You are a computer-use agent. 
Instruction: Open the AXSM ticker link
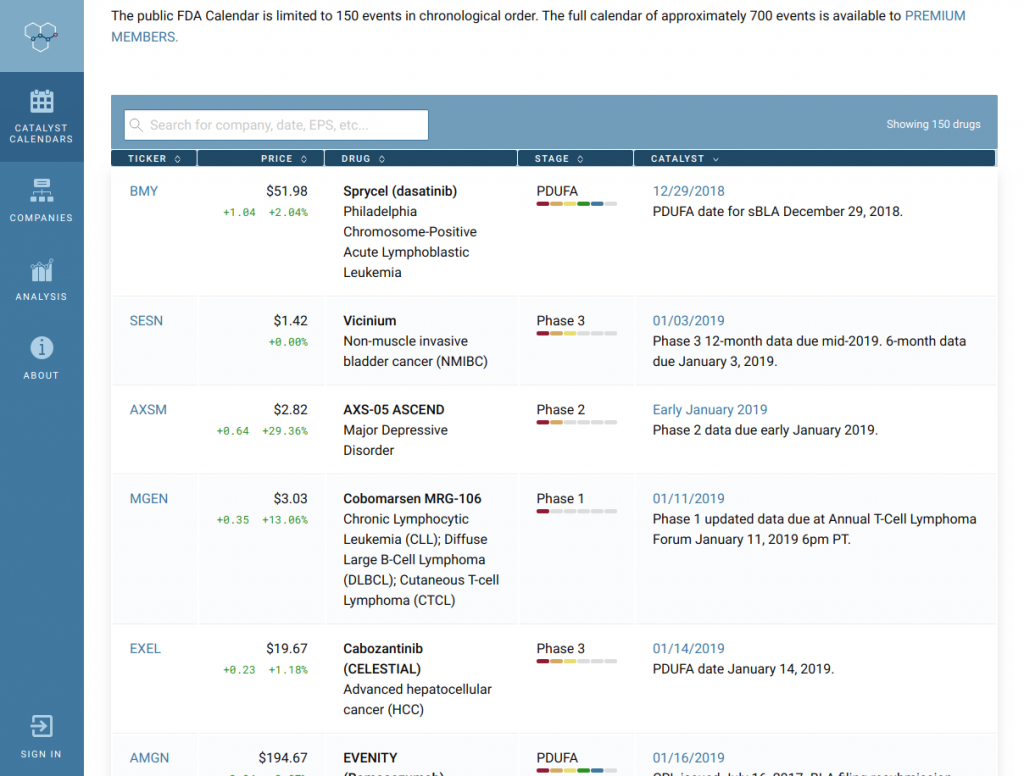click(148, 410)
